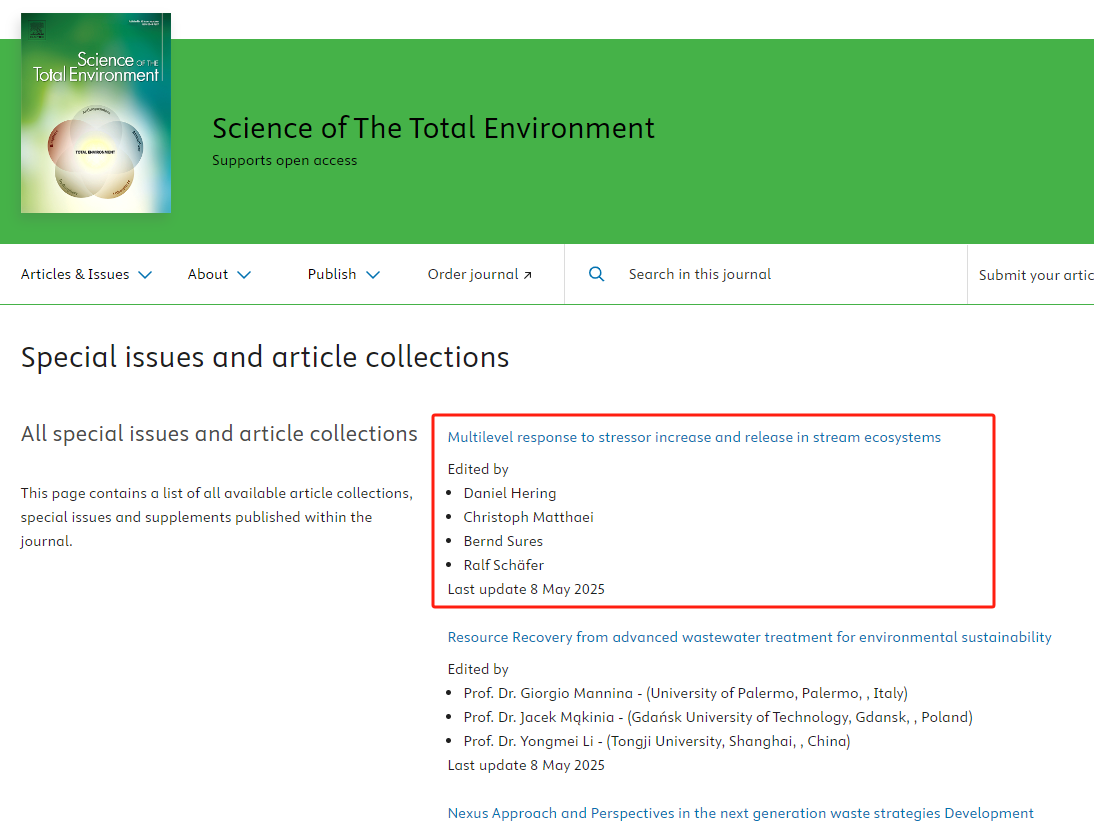Click the All special issues and article collections heading
This screenshot has height=823, width=1094.
click(x=219, y=434)
